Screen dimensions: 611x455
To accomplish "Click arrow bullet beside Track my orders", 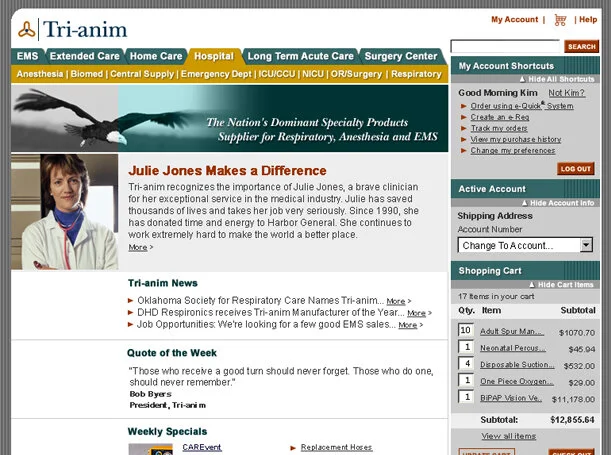I will [x=463, y=128].
